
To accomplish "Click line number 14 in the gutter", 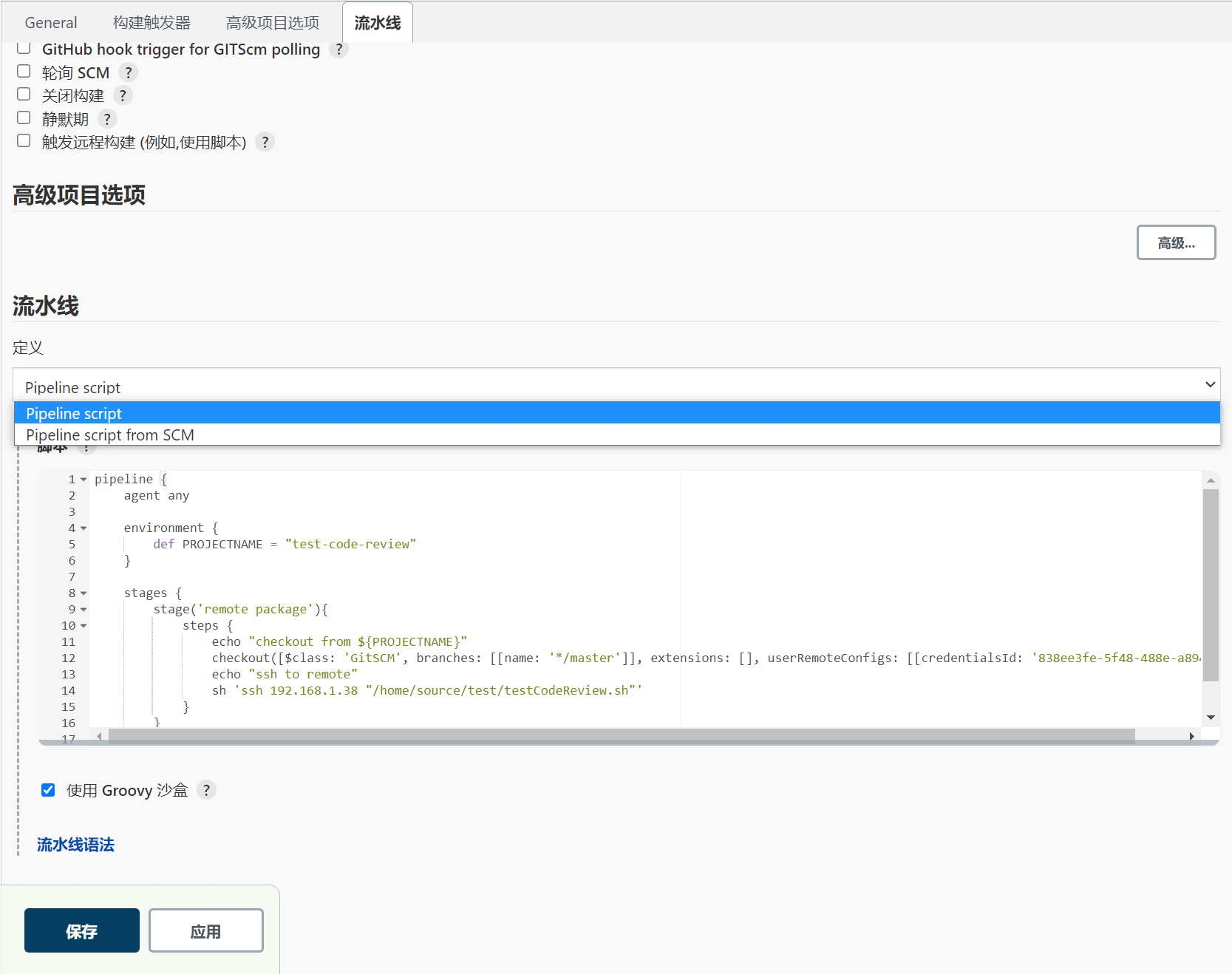I will (x=69, y=691).
